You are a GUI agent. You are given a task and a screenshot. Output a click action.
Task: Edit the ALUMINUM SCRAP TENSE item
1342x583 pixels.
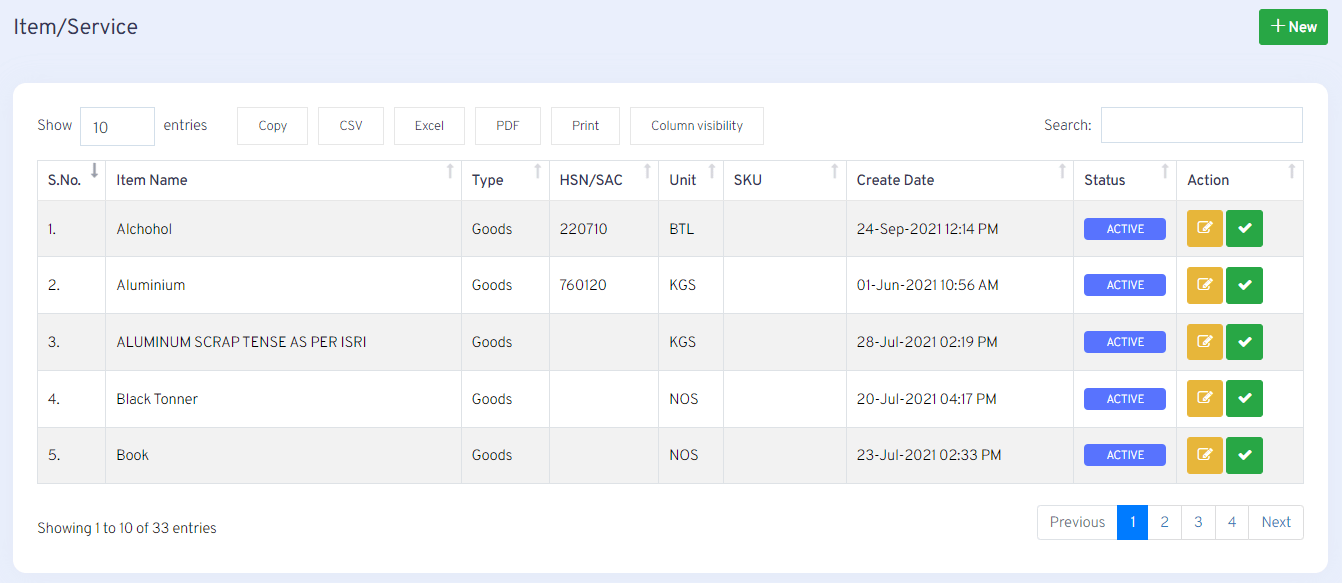coord(1204,342)
